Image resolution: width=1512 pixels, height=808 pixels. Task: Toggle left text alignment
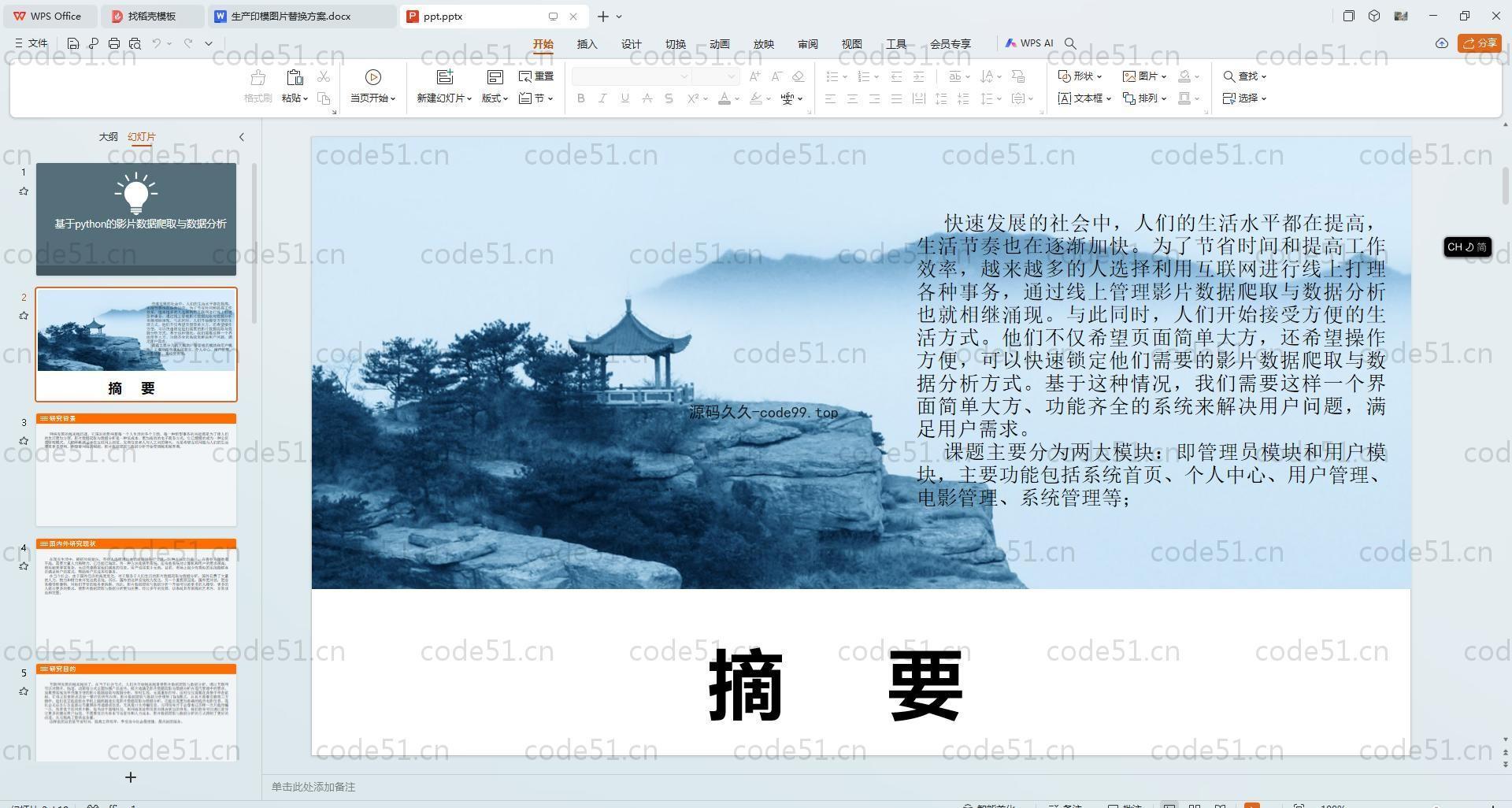tap(830, 98)
